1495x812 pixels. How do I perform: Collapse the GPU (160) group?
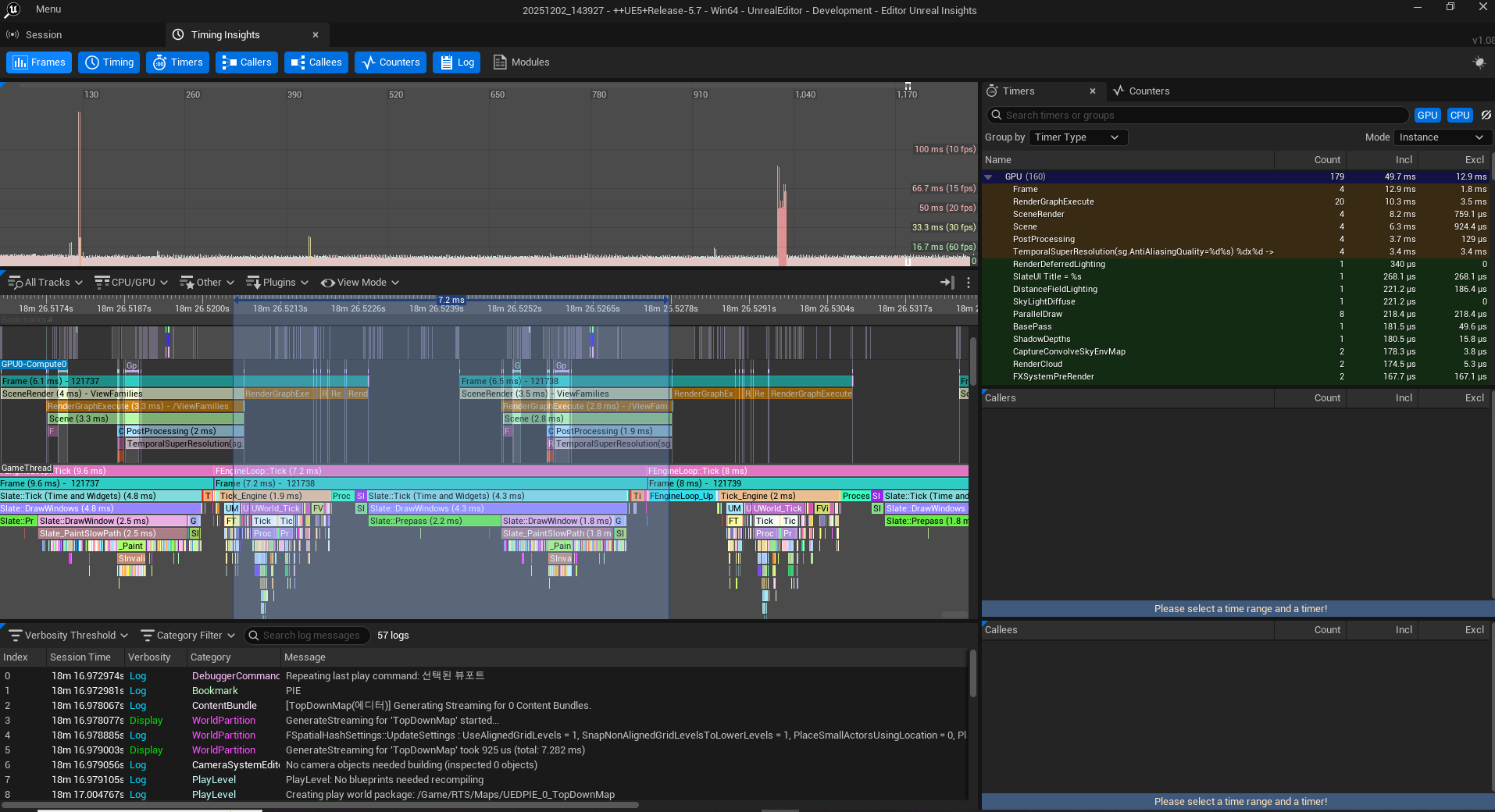point(988,177)
